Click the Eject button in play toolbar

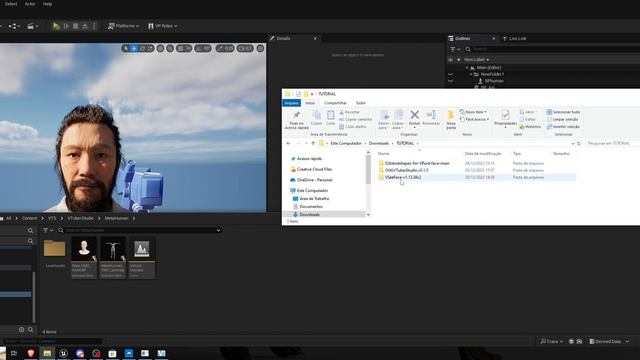pos(85,26)
